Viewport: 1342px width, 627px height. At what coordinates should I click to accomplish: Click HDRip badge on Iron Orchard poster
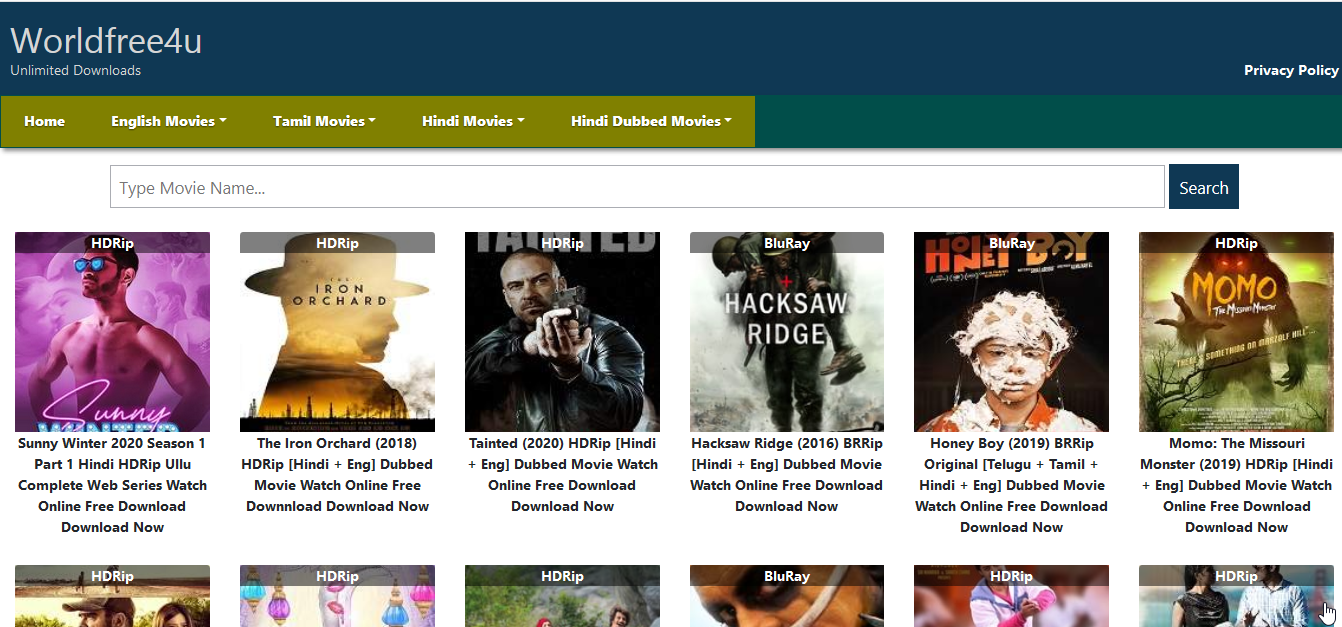point(337,243)
